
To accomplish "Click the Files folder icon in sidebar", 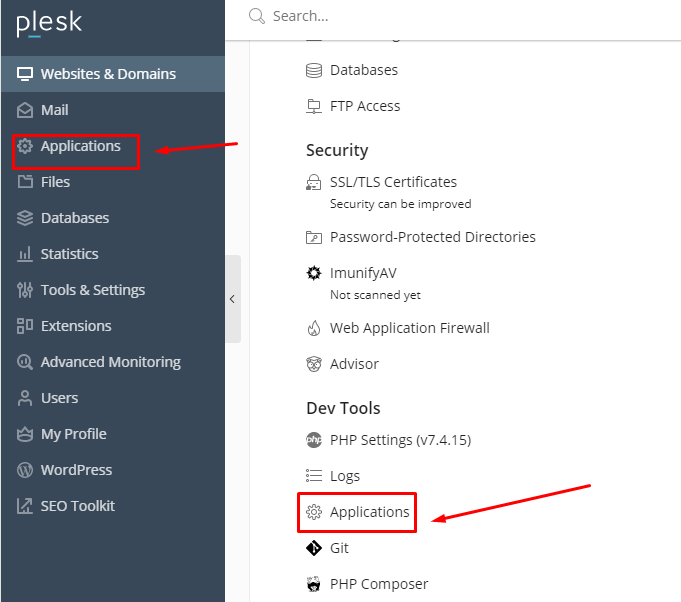I will click(25, 182).
